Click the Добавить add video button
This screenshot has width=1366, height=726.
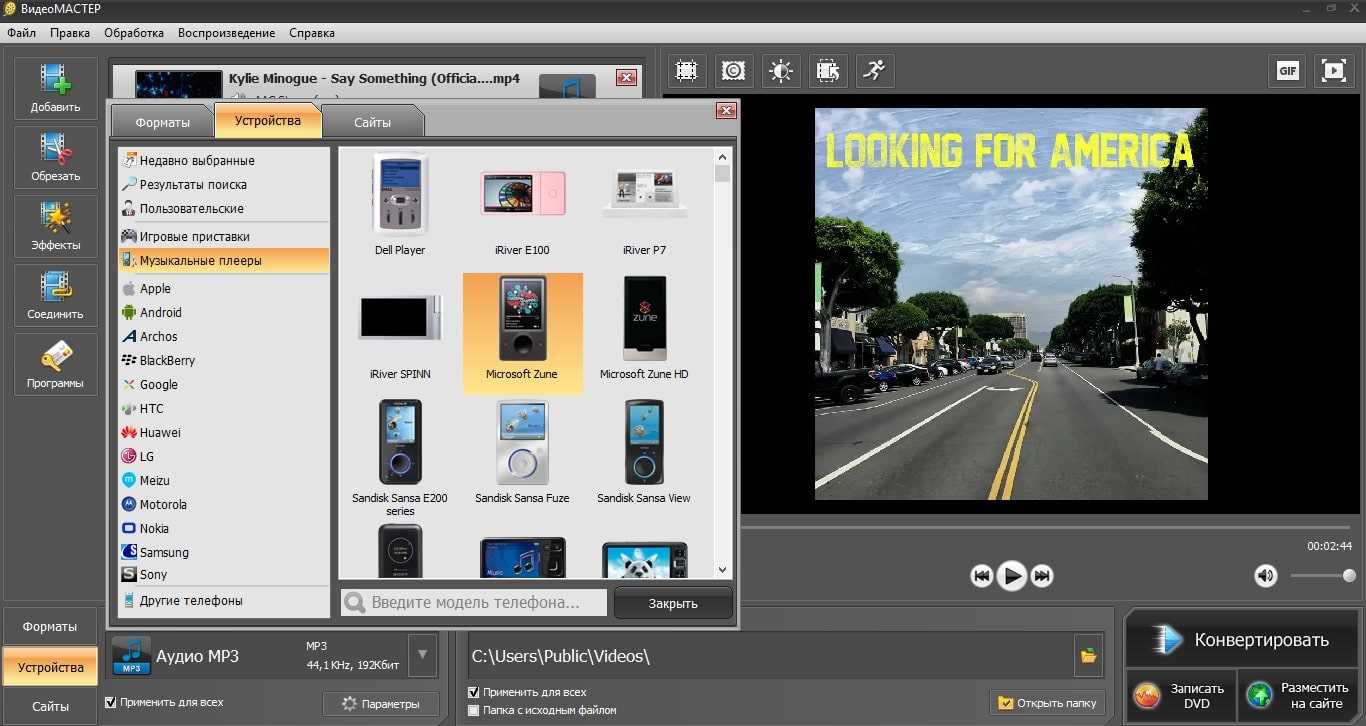coord(56,88)
